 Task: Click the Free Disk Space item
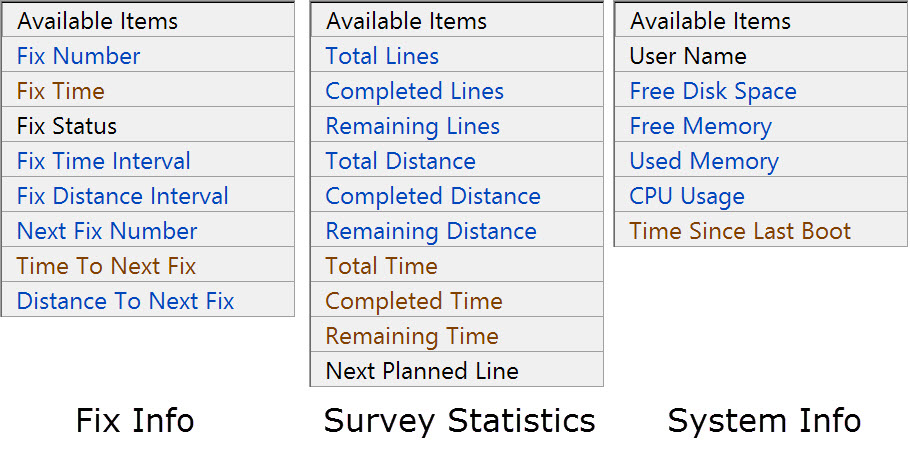[713, 91]
